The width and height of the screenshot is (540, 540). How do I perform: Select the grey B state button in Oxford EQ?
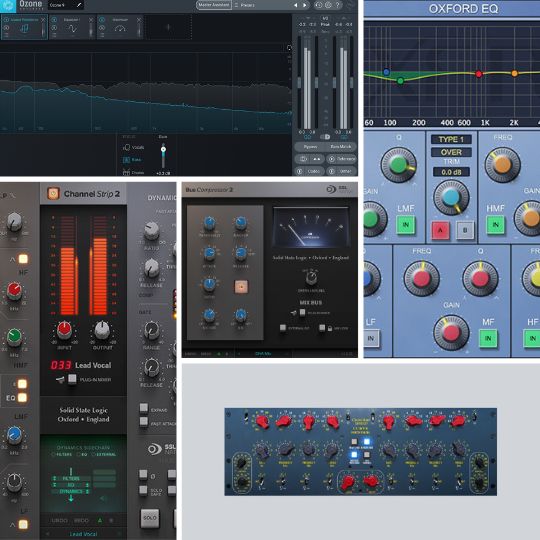[x=465, y=230]
